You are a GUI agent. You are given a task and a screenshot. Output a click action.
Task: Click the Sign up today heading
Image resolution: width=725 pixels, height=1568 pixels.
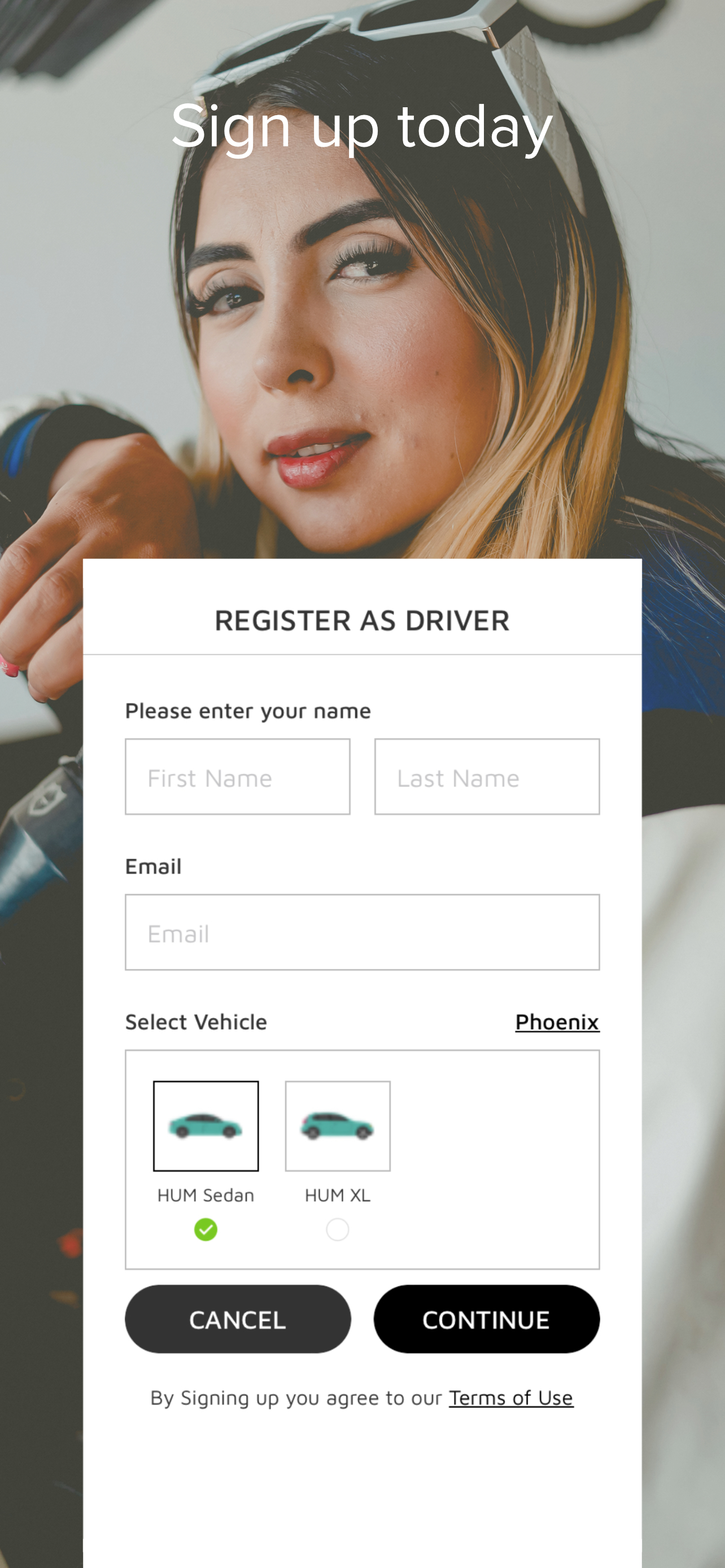click(x=362, y=126)
